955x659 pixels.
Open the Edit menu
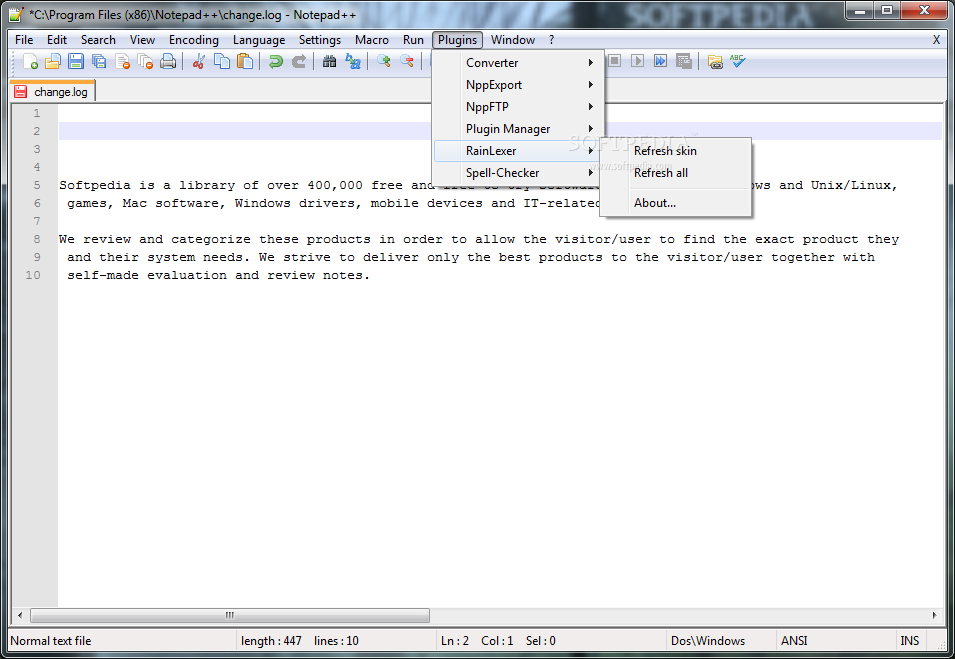click(x=57, y=40)
